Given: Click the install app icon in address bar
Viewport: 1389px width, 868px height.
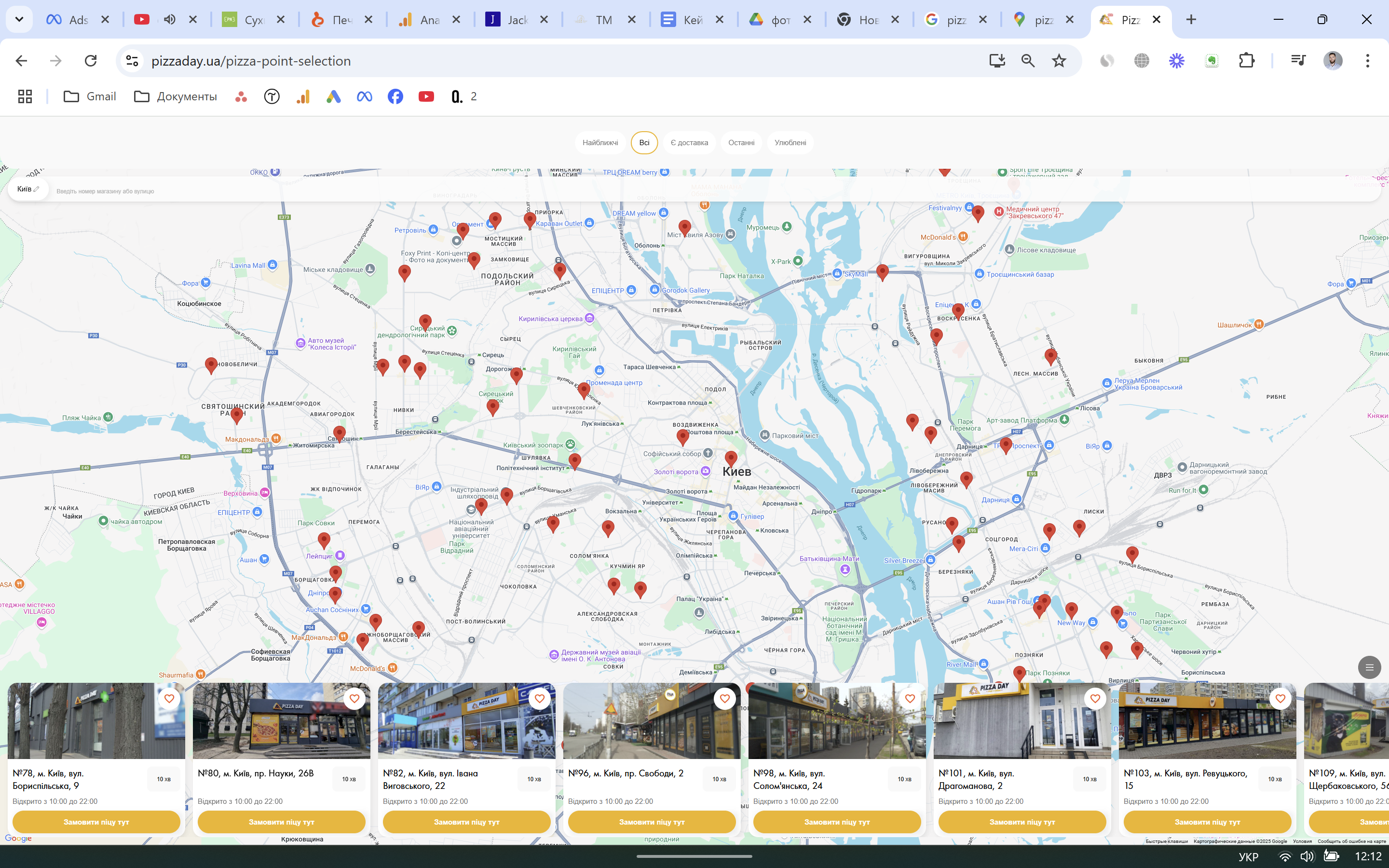Looking at the screenshot, I should click(x=997, y=61).
